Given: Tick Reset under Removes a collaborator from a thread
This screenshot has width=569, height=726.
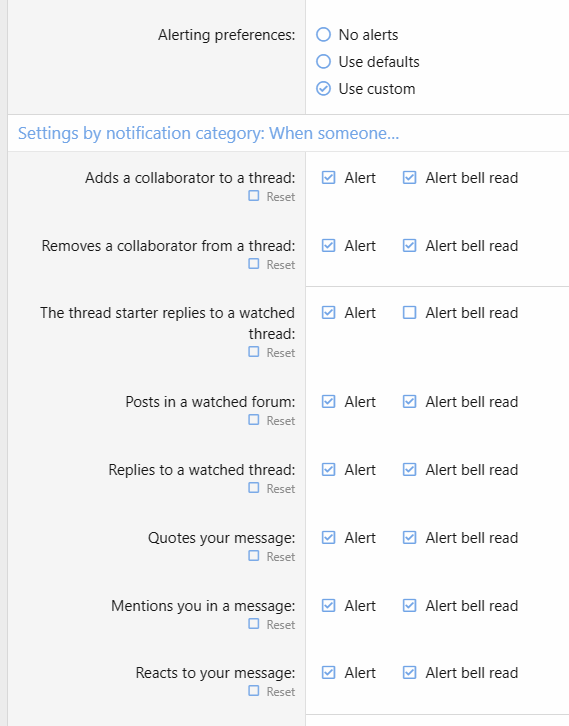Looking at the screenshot, I should 254,264.
